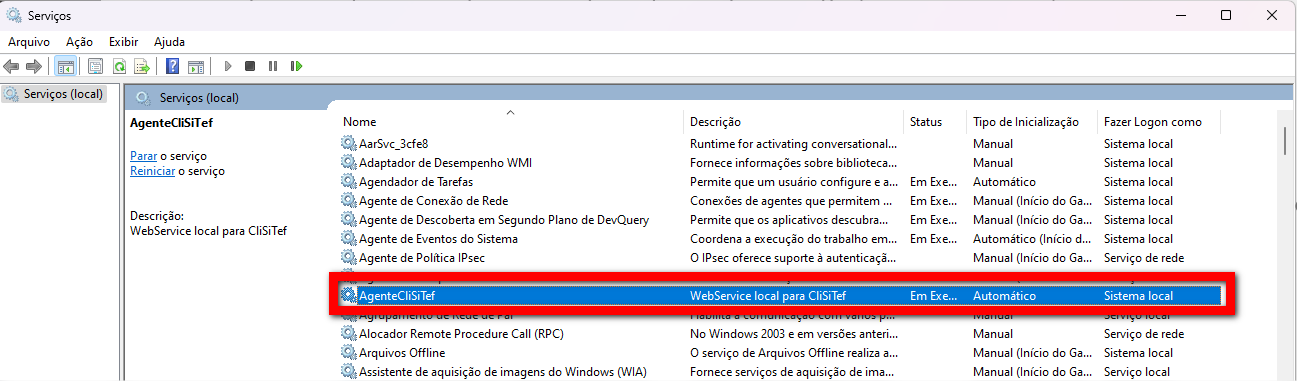Click the Pause Service toolbar icon
This screenshot has width=1297, height=381.
pyautogui.click(x=273, y=66)
